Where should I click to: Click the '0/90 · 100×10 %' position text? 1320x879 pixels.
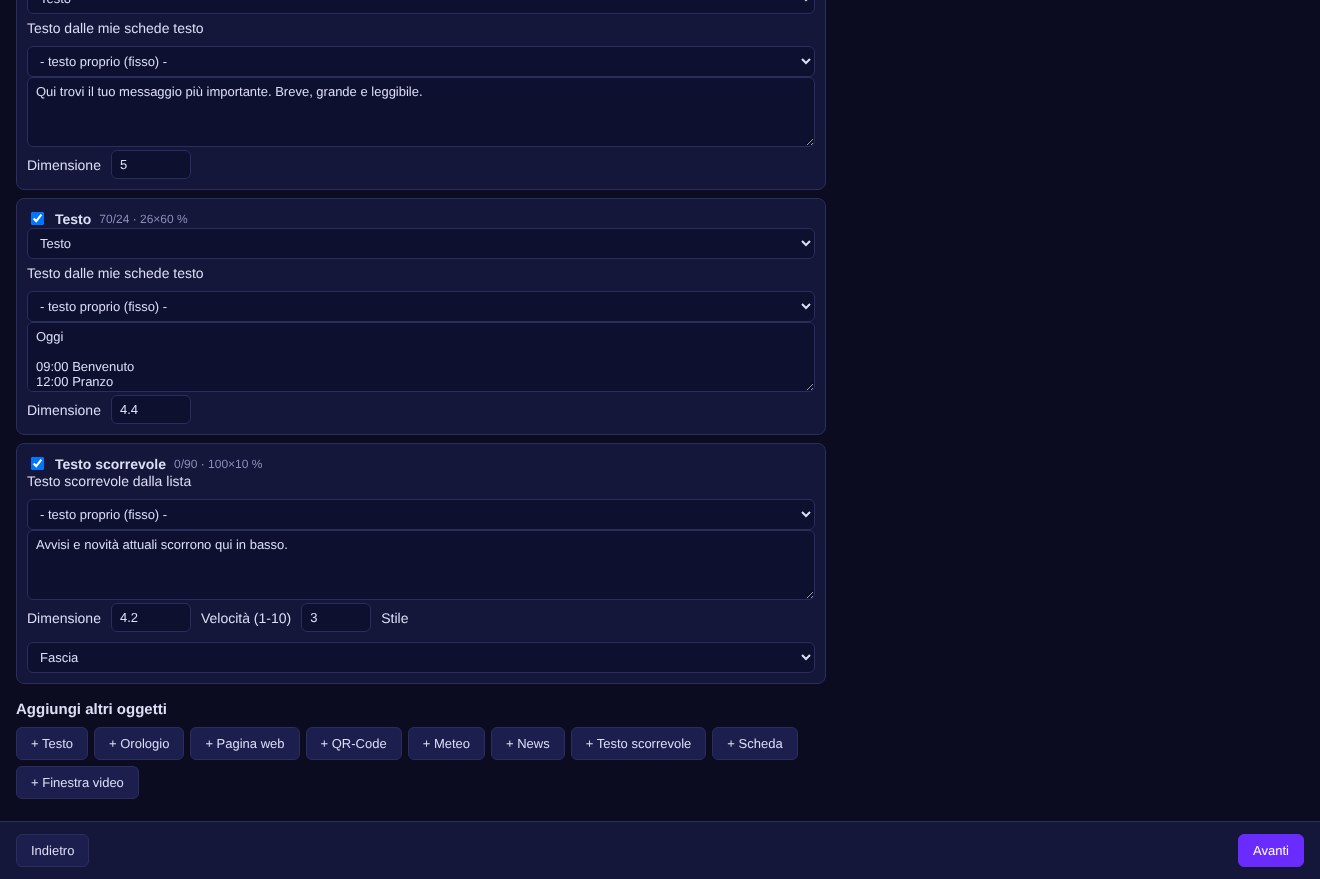coord(218,464)
